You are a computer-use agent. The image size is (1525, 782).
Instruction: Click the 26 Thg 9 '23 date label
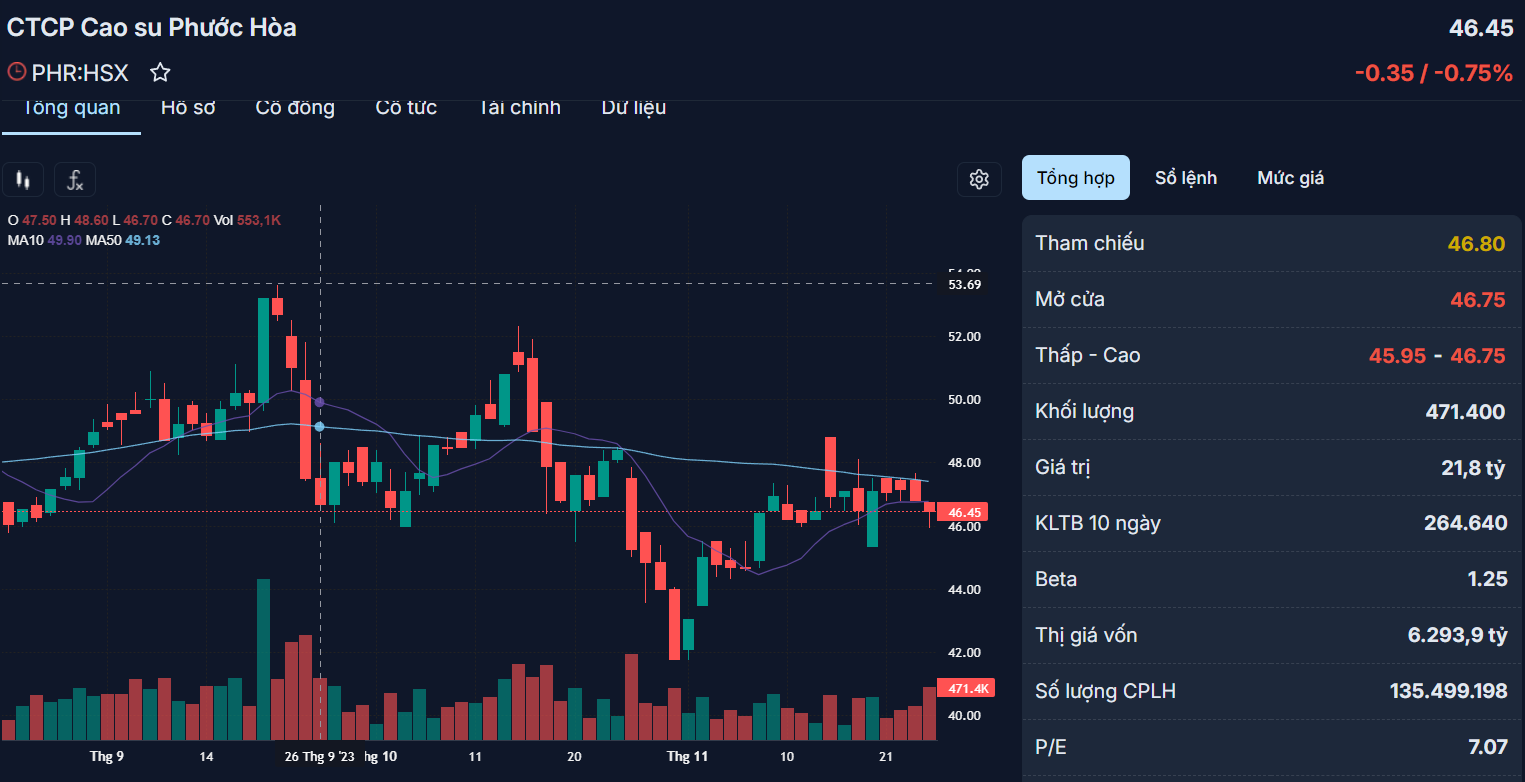tap(319, 756)
